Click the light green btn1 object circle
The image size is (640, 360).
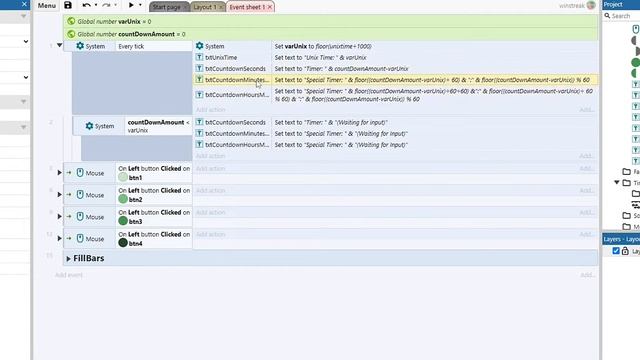coord(123,177)
